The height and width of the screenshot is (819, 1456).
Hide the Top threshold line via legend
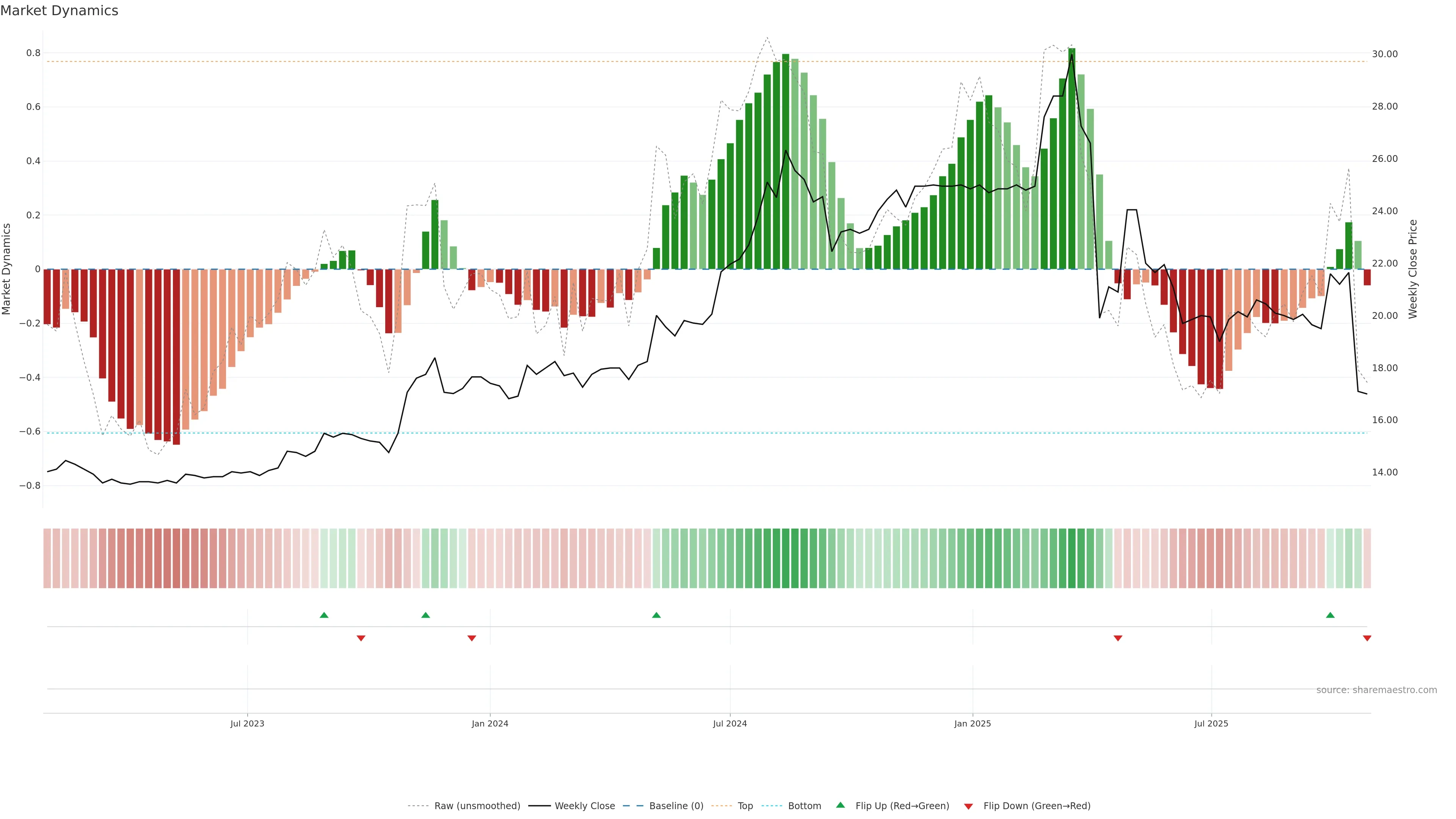point(745,806)
